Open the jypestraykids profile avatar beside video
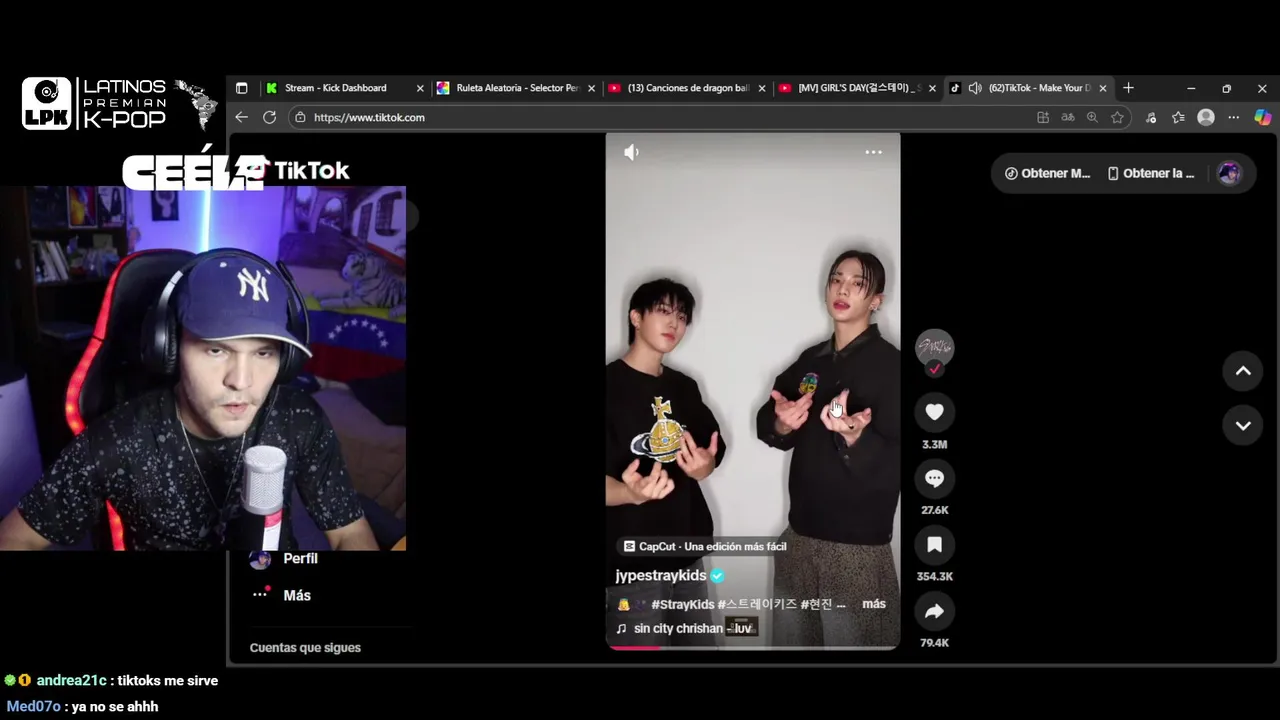This screenshot has width=1280, height=720. coord(934,347)
